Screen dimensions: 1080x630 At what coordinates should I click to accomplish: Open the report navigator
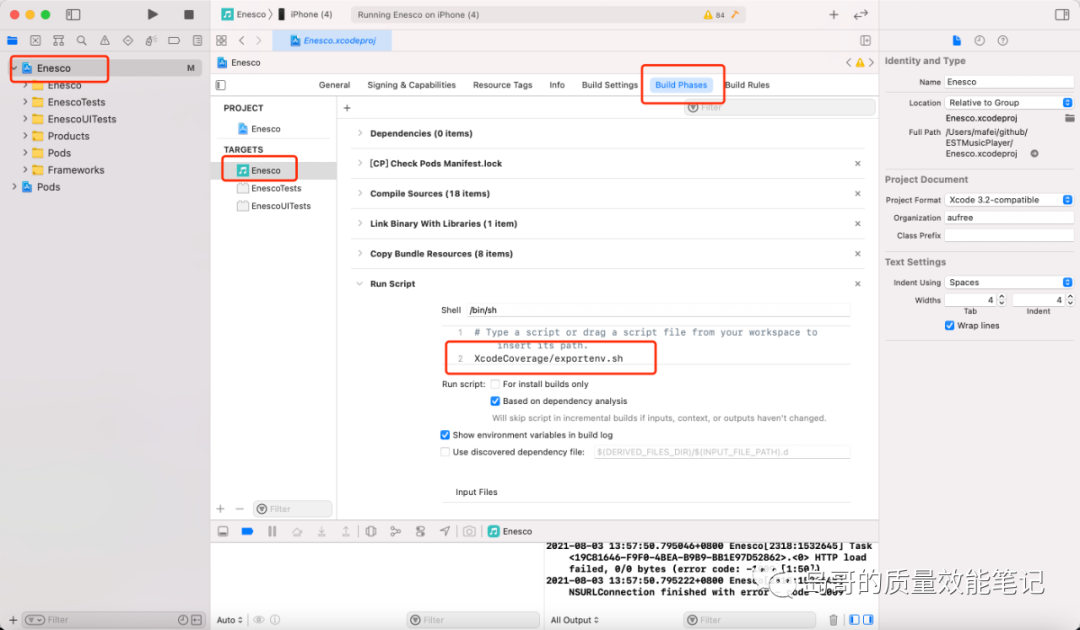click(x=198, y=41)
